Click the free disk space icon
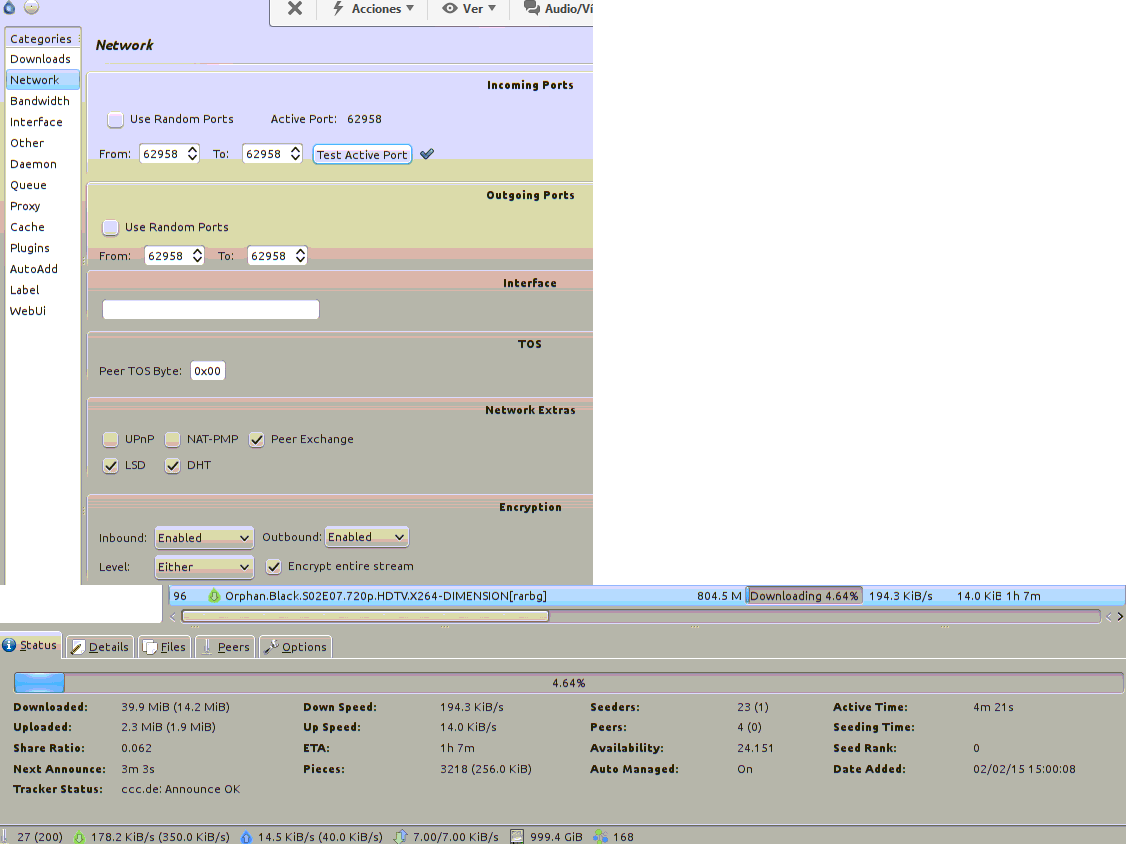The image size is (1126, 844). pyautogui.click(x=516, y=837)
